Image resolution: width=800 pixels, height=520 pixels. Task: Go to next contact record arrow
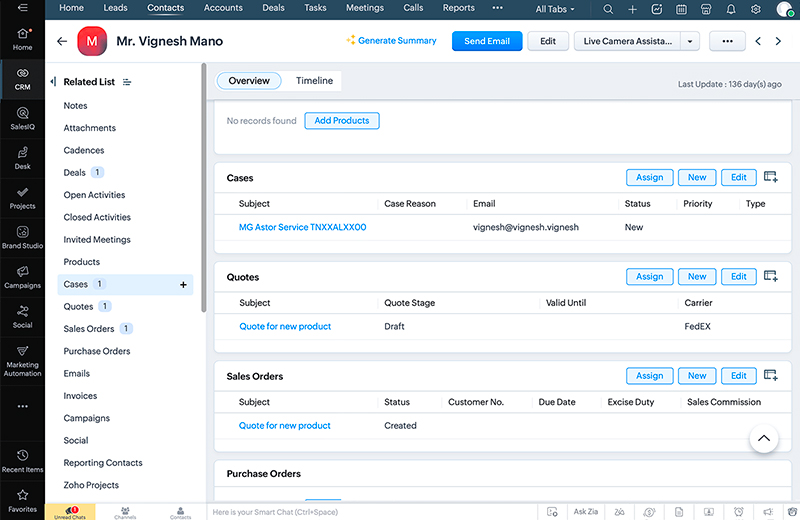coord(778,41)
